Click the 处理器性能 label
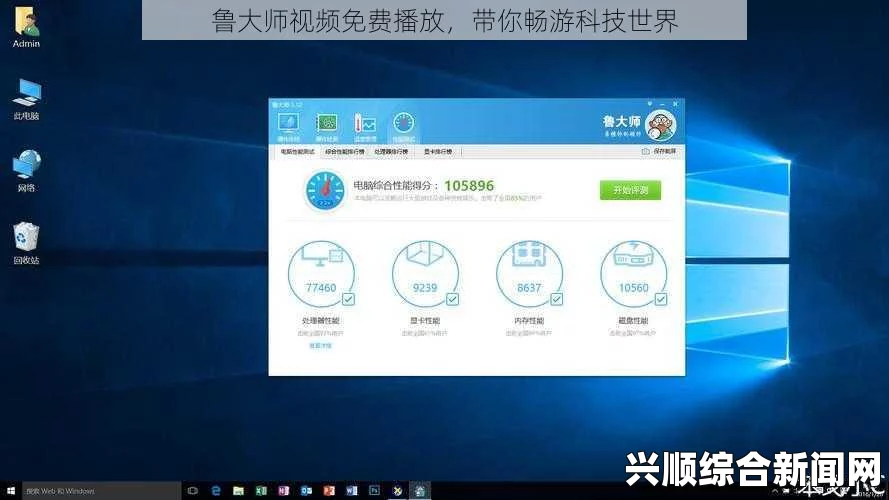 (320, 321)
